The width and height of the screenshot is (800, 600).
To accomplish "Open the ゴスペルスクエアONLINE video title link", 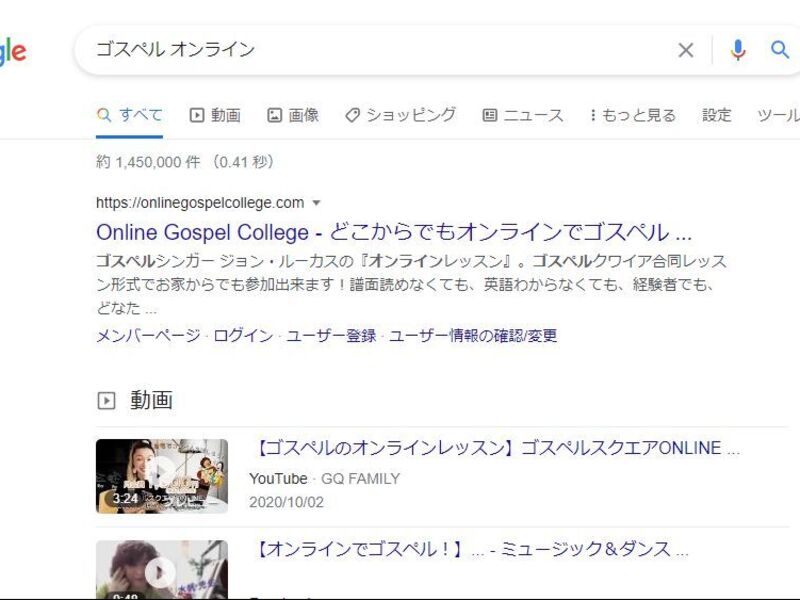I will [x=494, y=448].
